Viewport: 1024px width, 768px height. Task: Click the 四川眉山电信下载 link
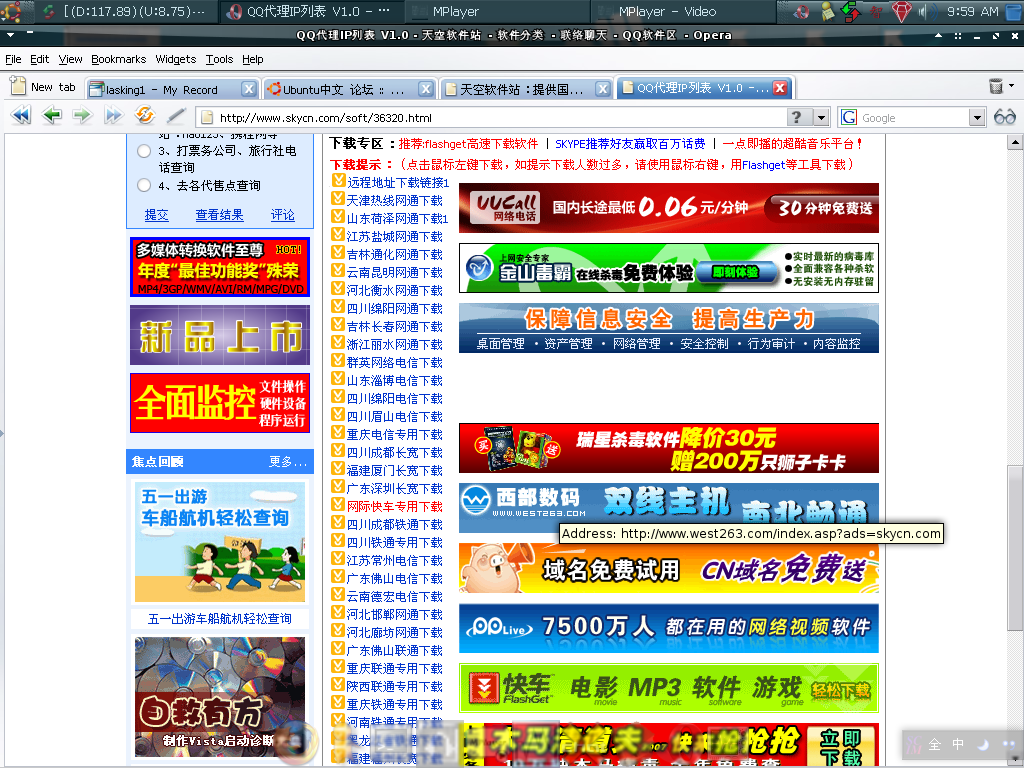pos(394,417)
